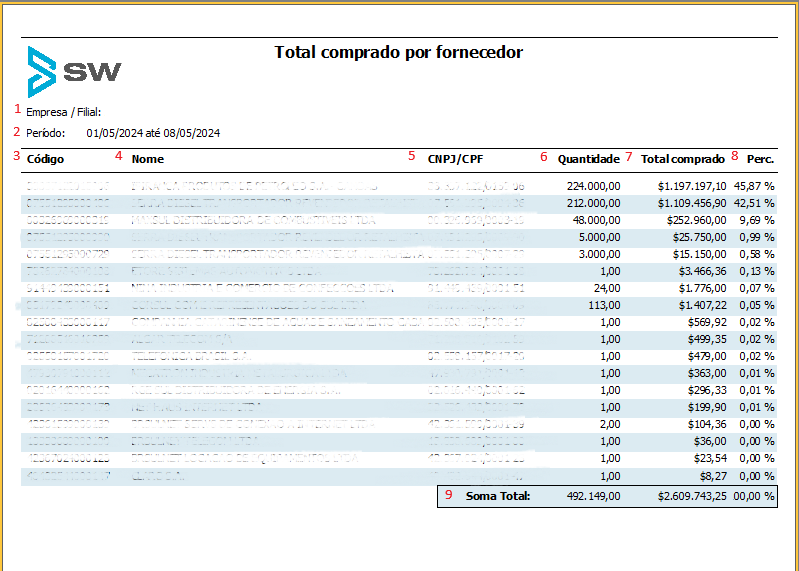Click the grand total $2.609.743,25
Viewport: 799px width, 571px height.
point(692,496)
